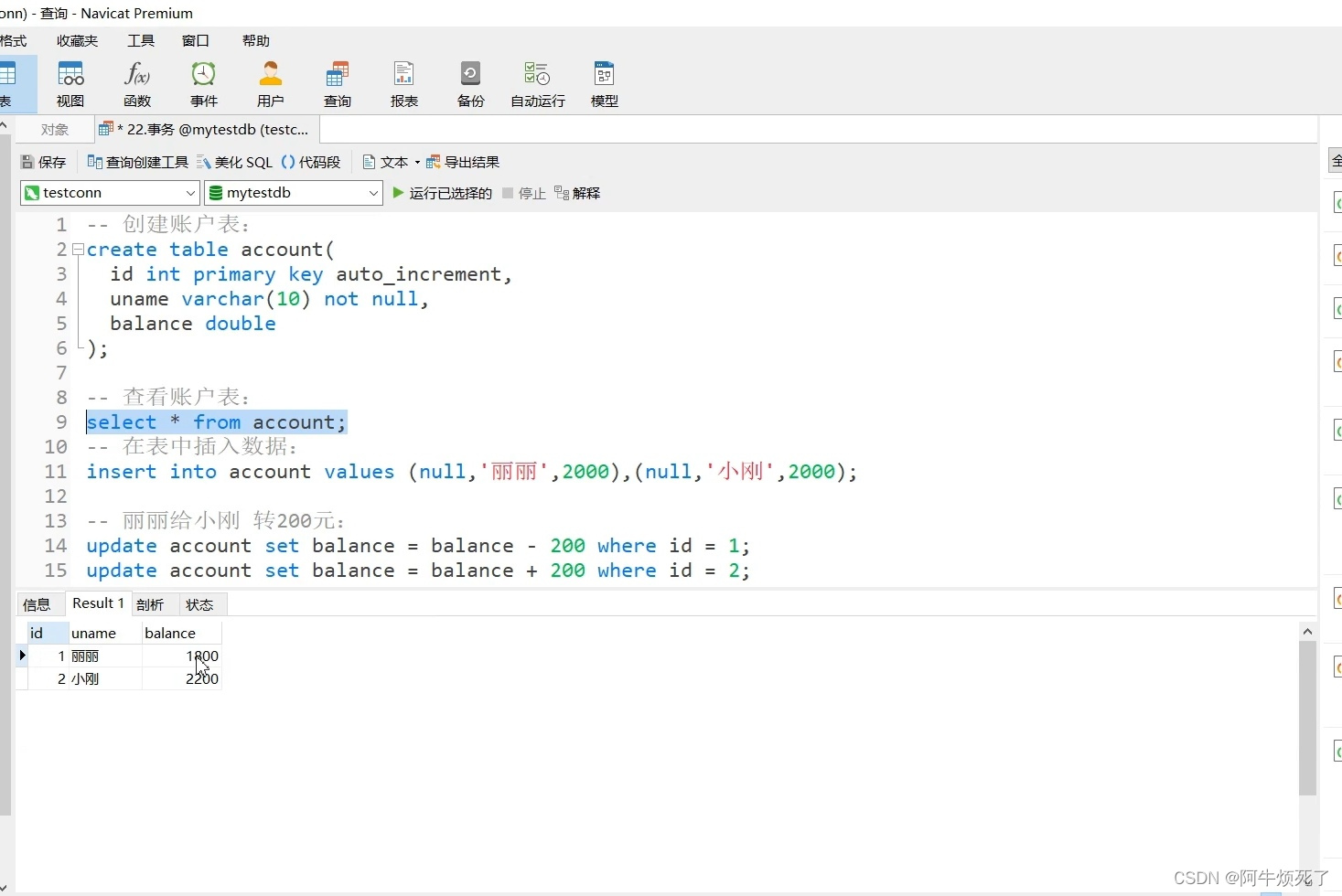The image size is (1342, 896).
Task: Select the balance cell 2200
Action: 181,678
